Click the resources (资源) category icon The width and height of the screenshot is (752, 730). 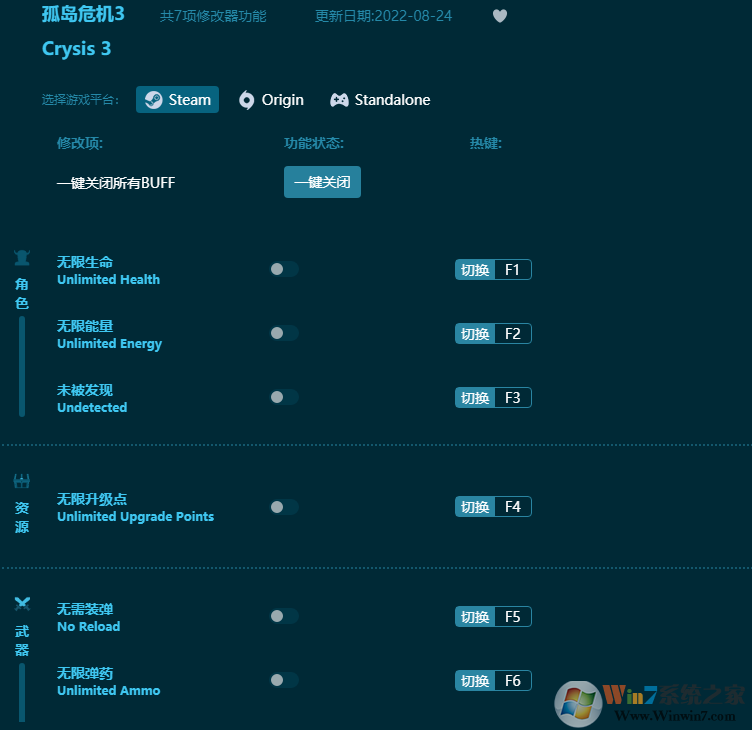tap(22, 481)
